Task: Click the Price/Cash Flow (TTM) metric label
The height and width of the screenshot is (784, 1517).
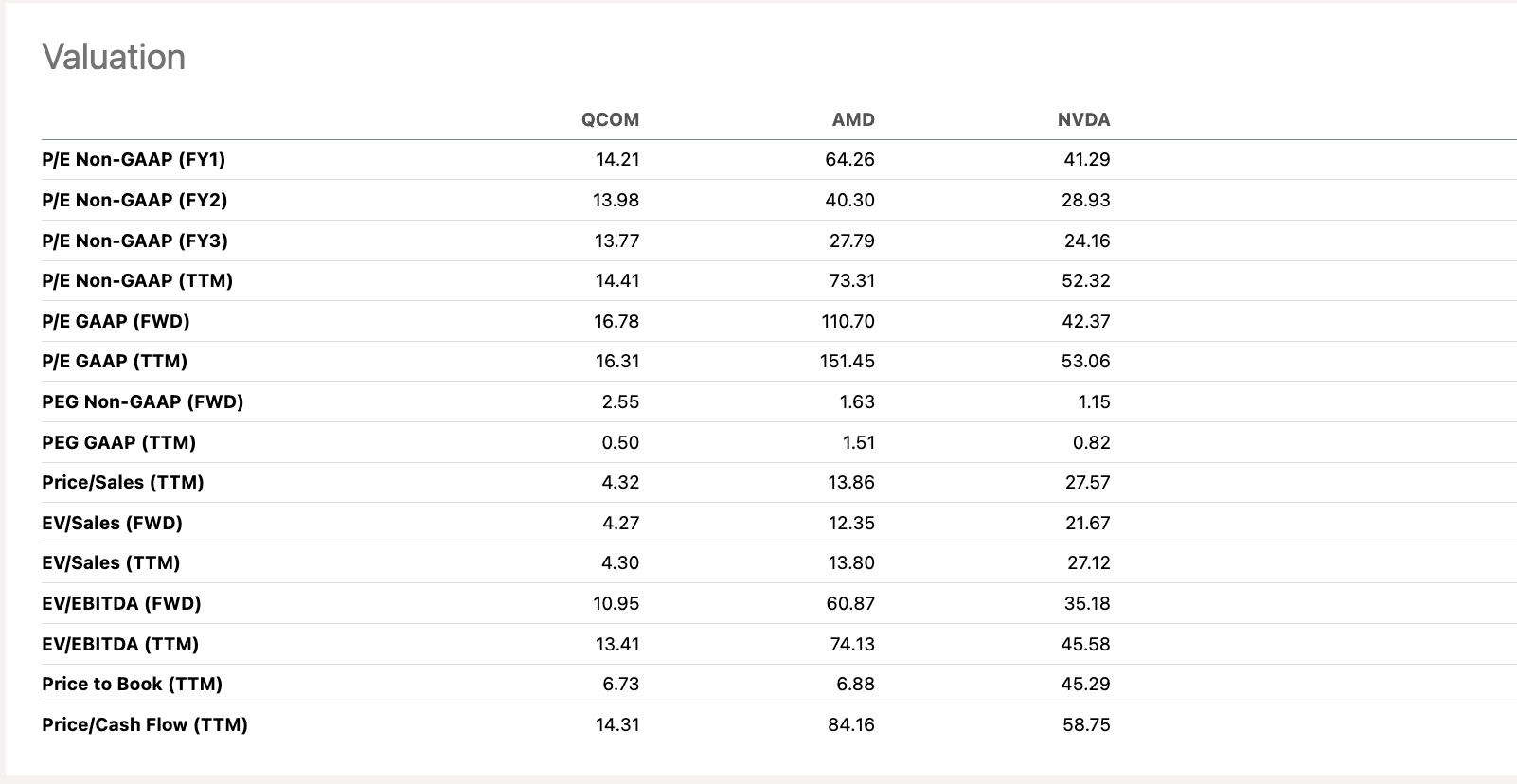Action: coord(145,725)
